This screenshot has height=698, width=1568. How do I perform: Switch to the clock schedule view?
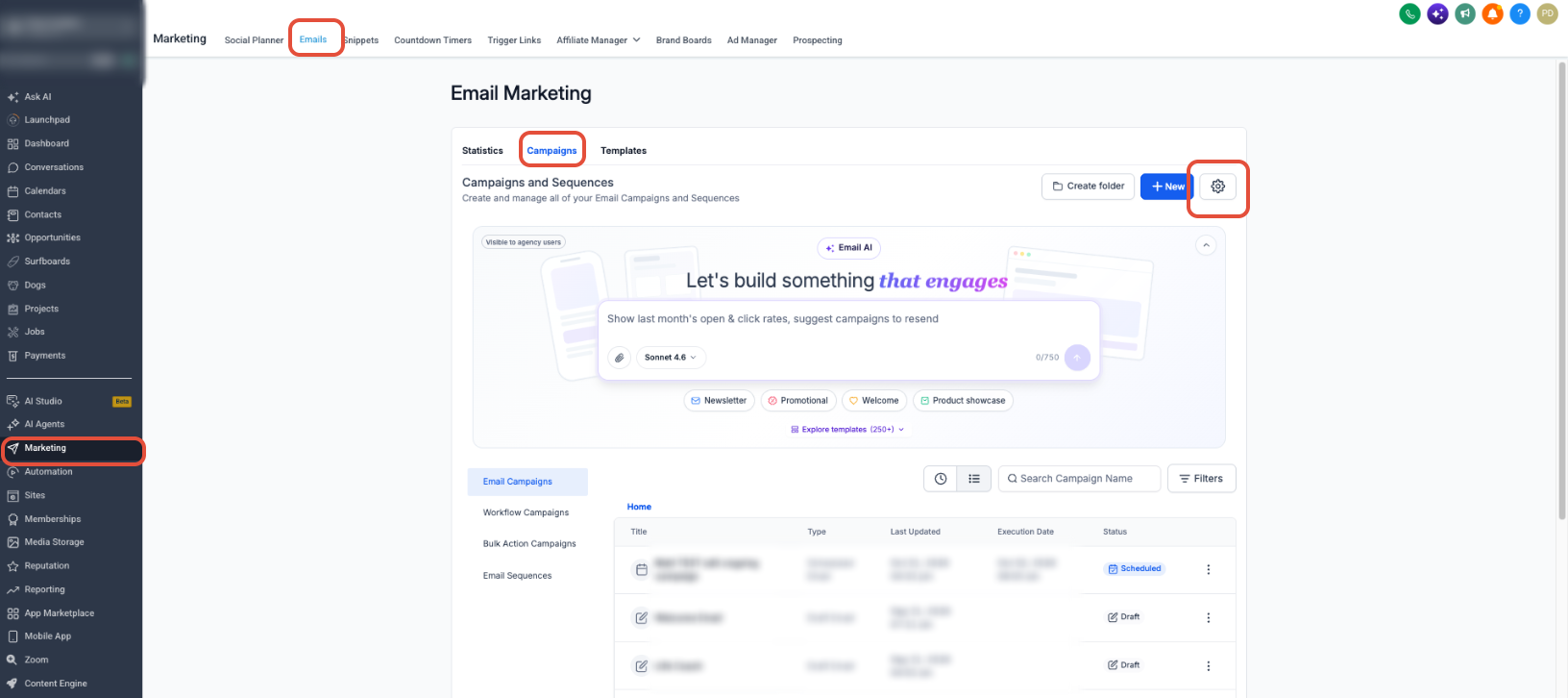pos(941,479)
